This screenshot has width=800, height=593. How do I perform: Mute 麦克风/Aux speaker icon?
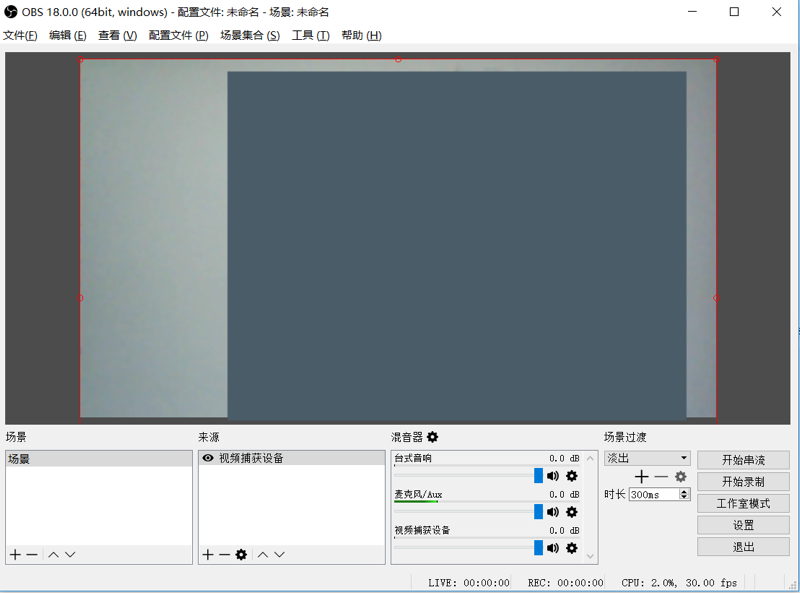[553, 512]
